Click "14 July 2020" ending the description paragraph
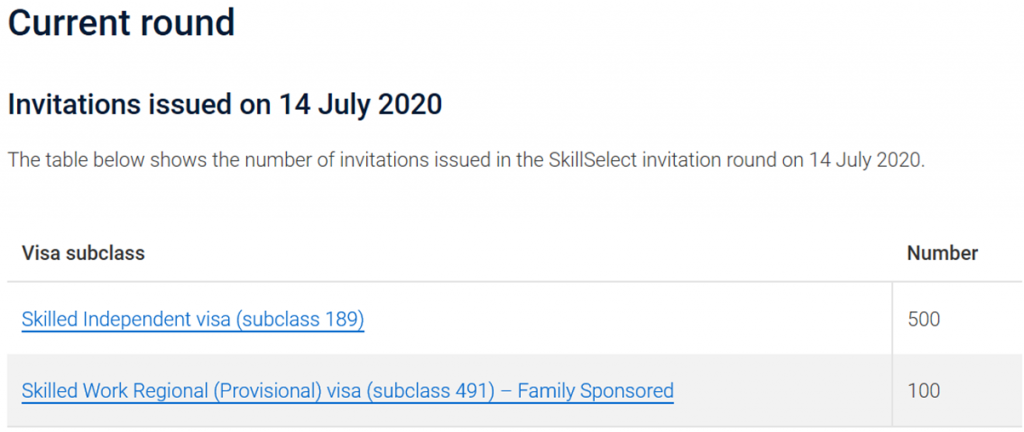Screen dimensions: 1024x432 click(x=863, y=161)
